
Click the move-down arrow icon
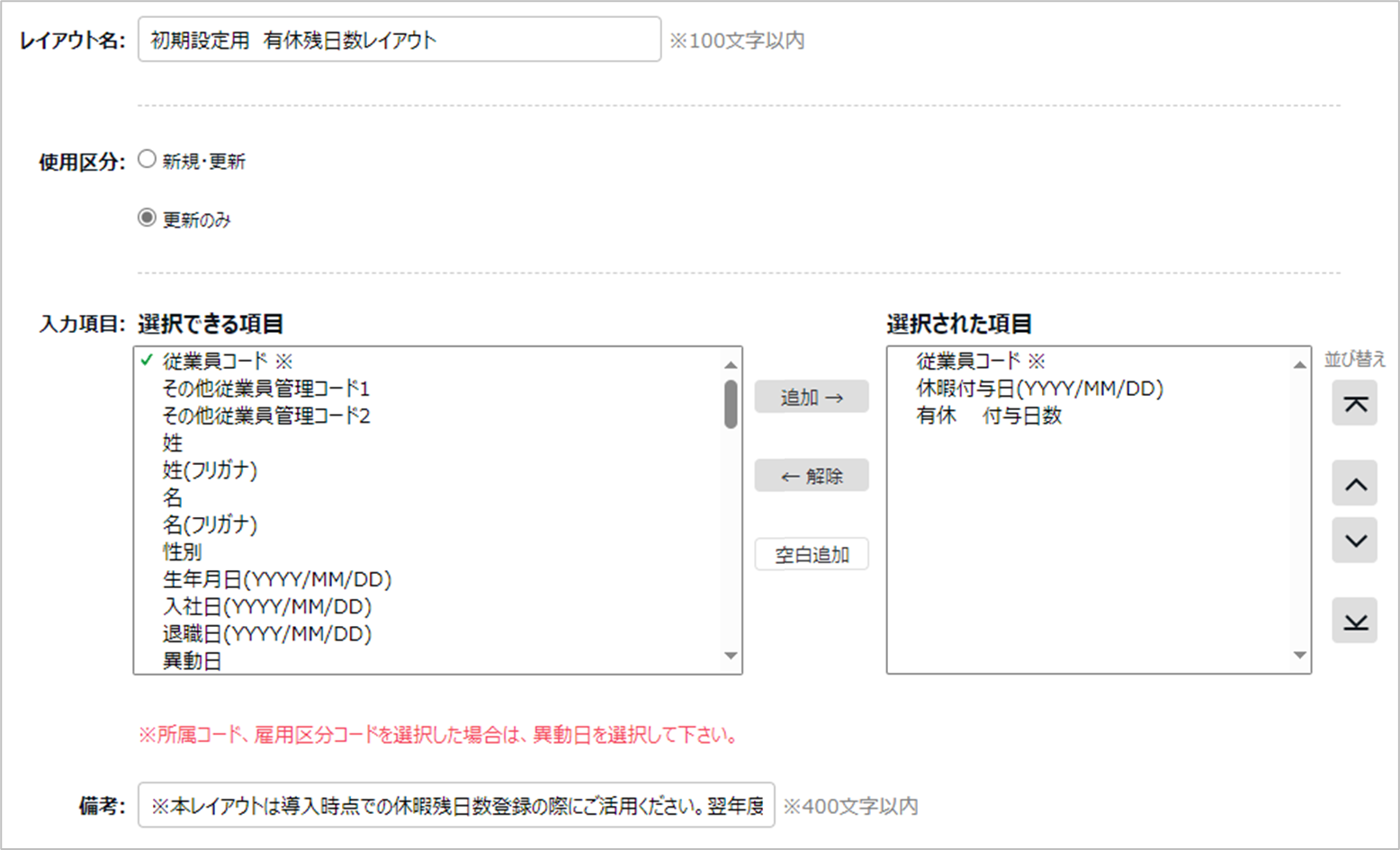(1354, 541)
